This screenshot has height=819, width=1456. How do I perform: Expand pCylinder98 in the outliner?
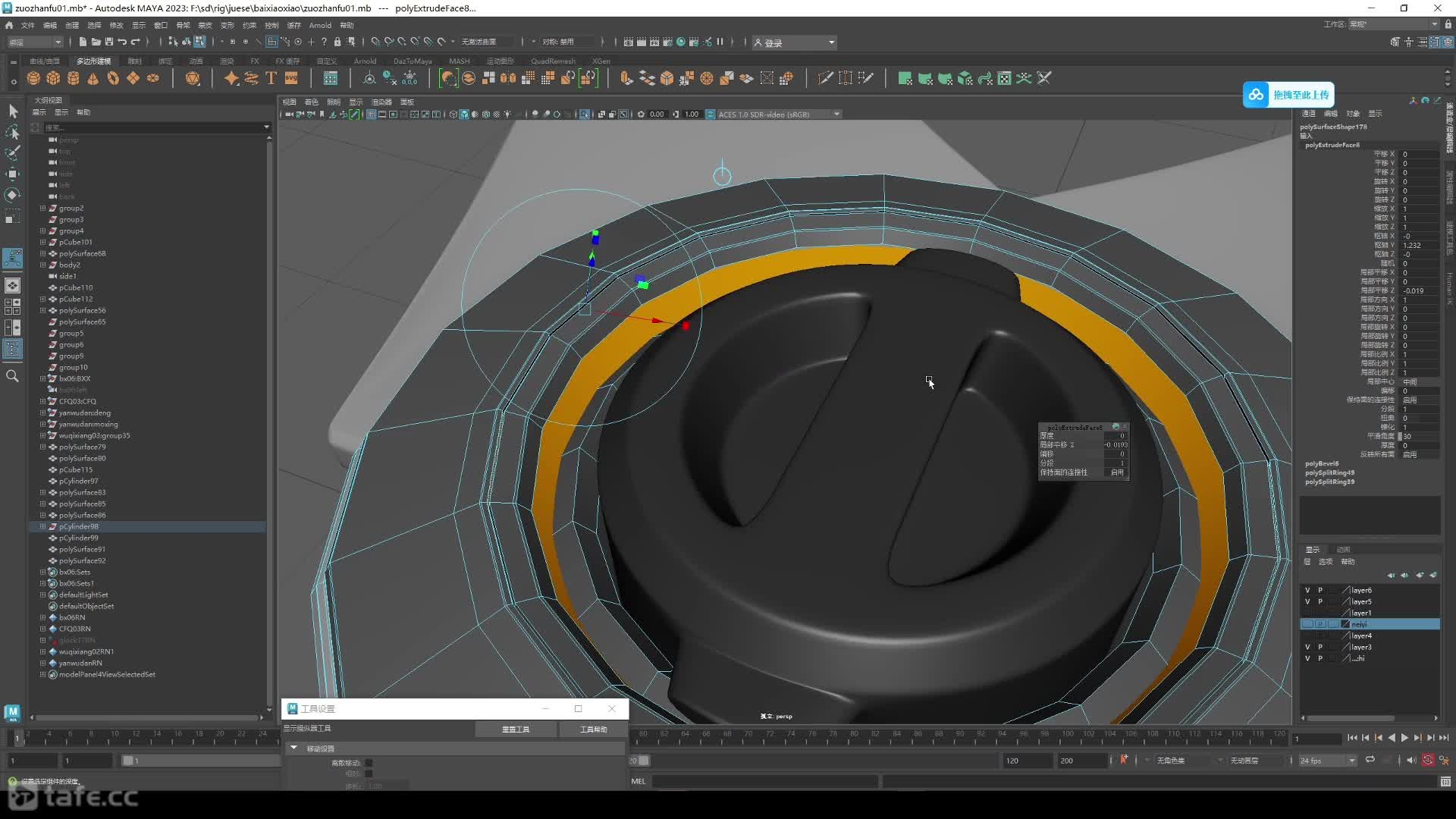pyautogui.click(x=43, y=526)
